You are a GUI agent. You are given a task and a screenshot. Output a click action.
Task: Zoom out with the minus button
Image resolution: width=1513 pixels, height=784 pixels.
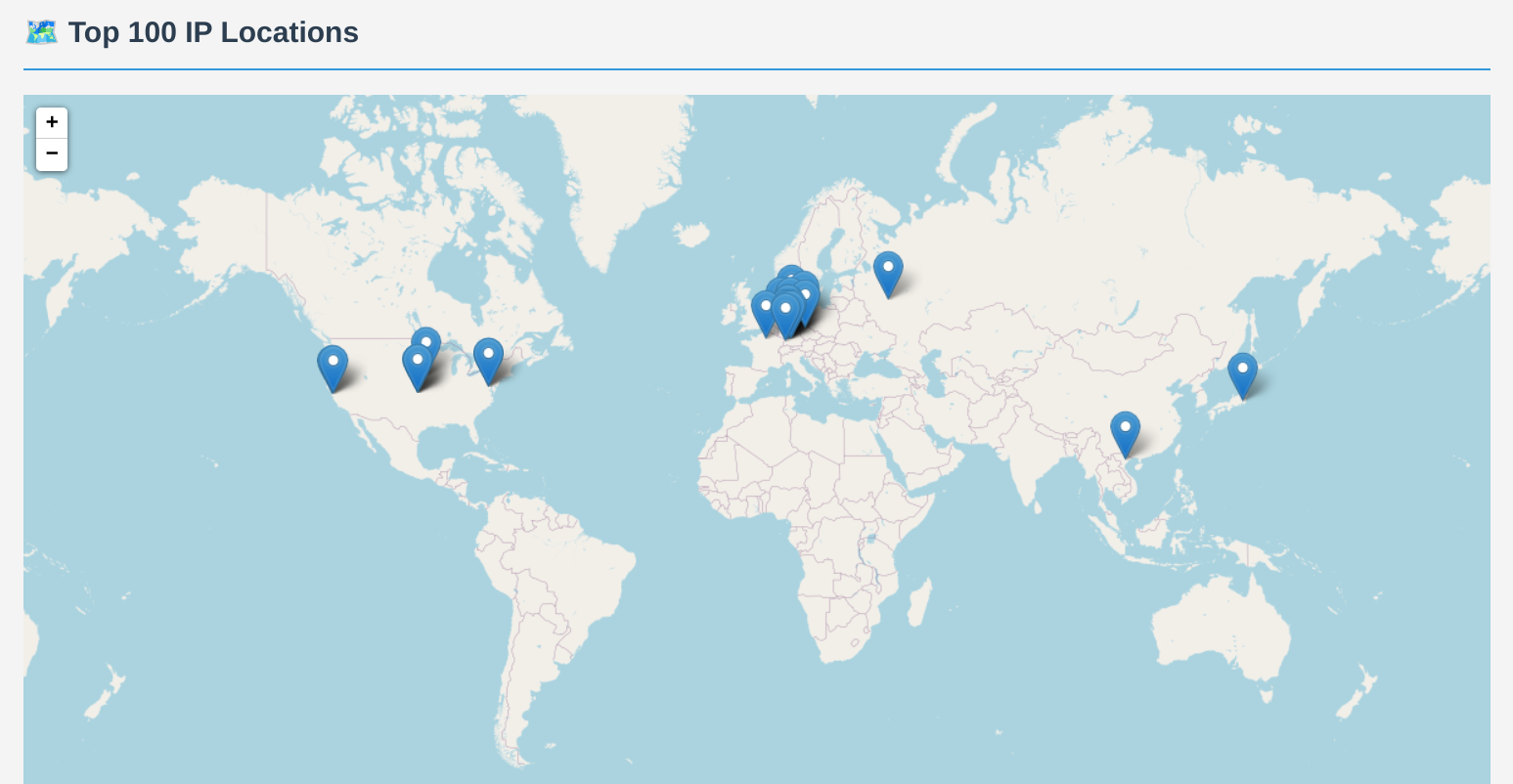click(x=52, y=154)
